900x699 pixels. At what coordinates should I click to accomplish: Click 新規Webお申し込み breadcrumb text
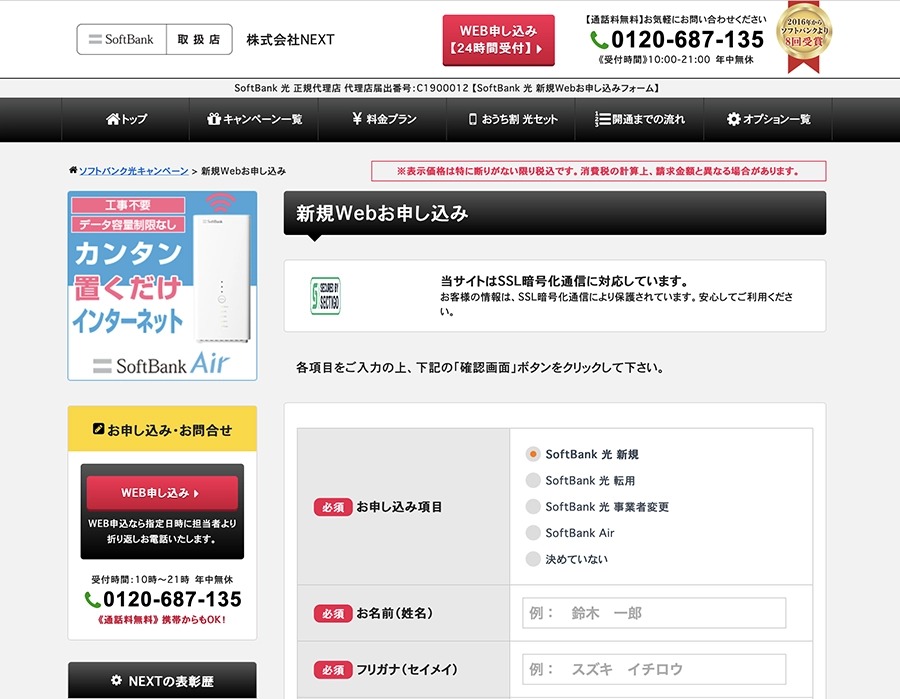click(243, 171)
